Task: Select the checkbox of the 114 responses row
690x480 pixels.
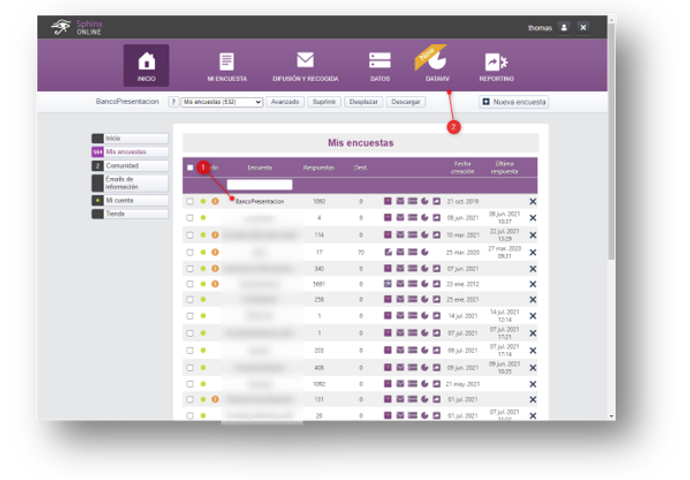Action: coord(190,235)
